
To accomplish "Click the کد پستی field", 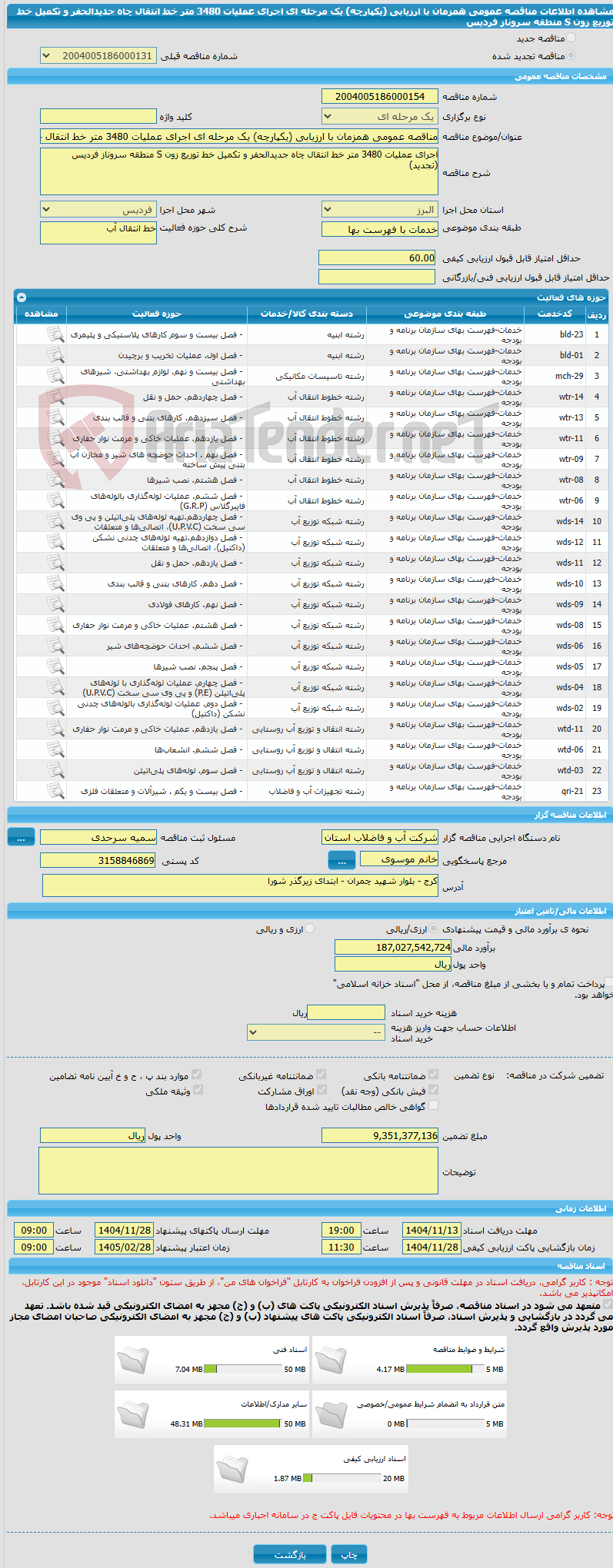I will click(98, 860).
